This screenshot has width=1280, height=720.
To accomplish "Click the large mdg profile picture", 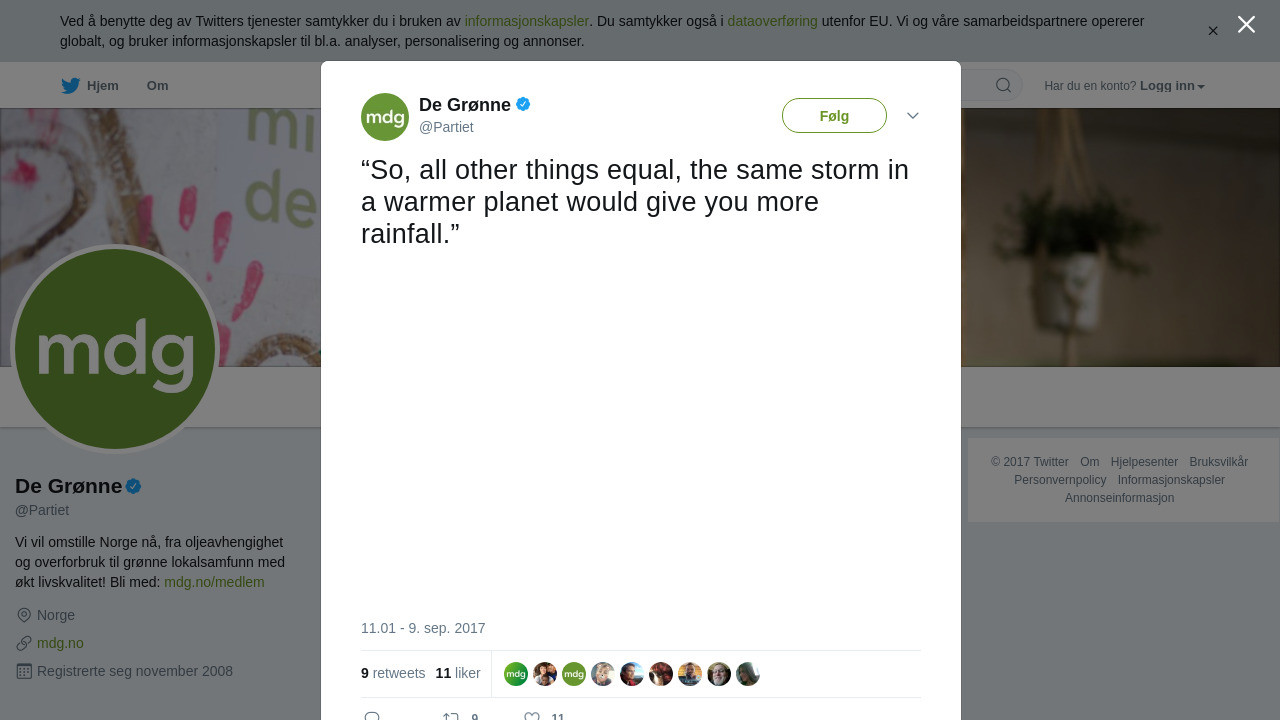I will point(115,349).
